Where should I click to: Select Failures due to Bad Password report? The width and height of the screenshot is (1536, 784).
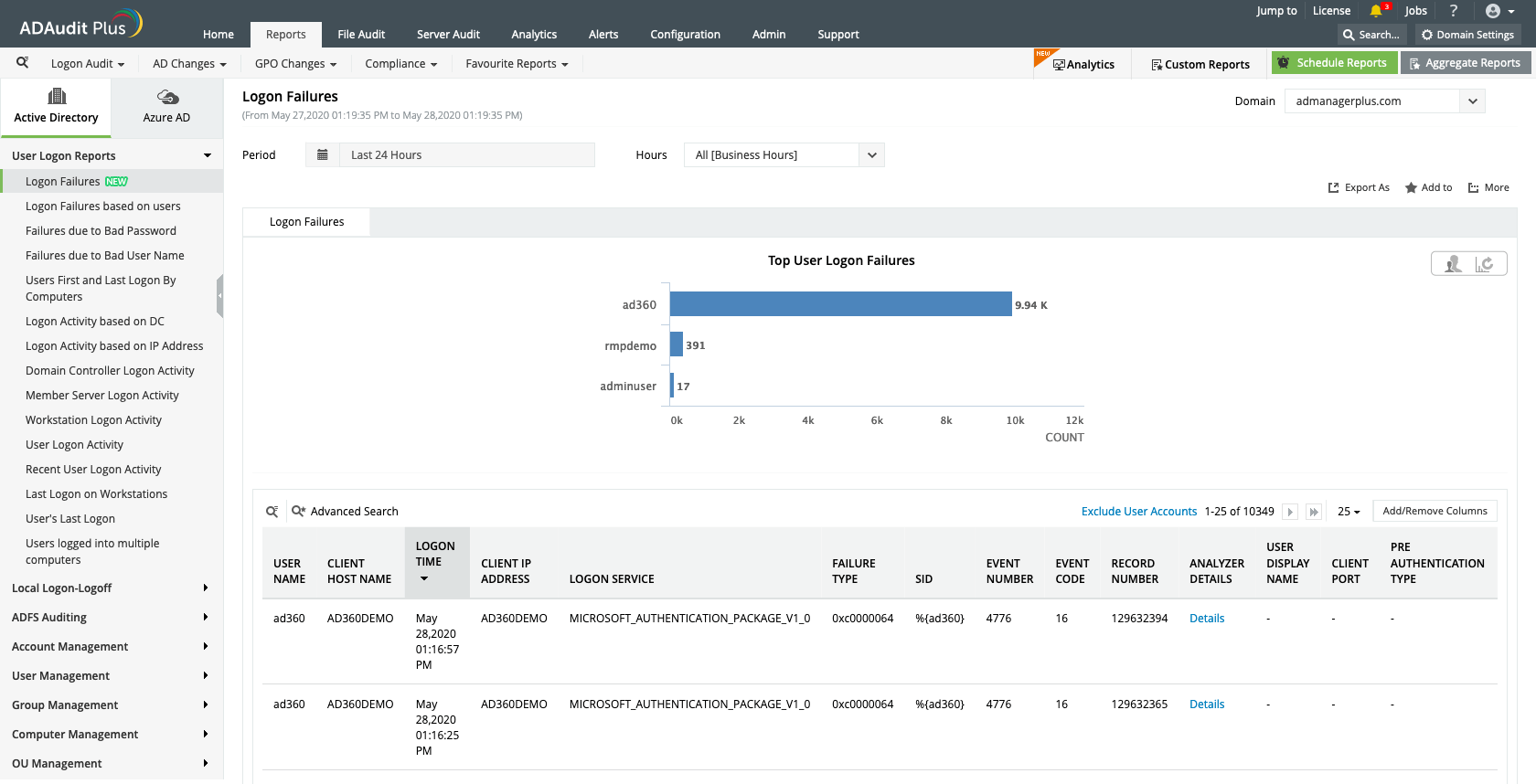[x=101, y=231]
